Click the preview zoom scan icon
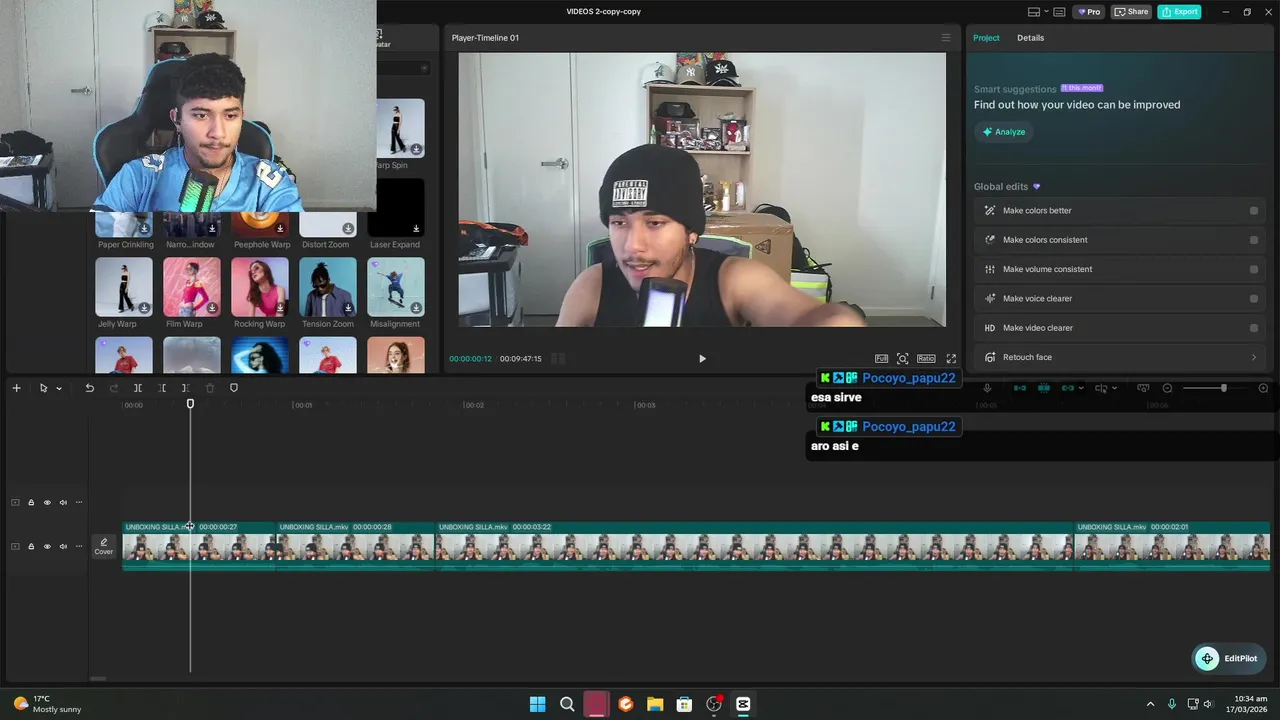The height and width of the screenshot is (720, 1280). (903, 358)
